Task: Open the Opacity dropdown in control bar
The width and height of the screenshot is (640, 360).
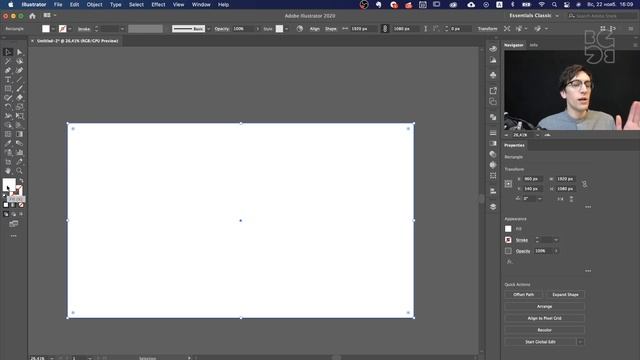Action: point(258,29)
